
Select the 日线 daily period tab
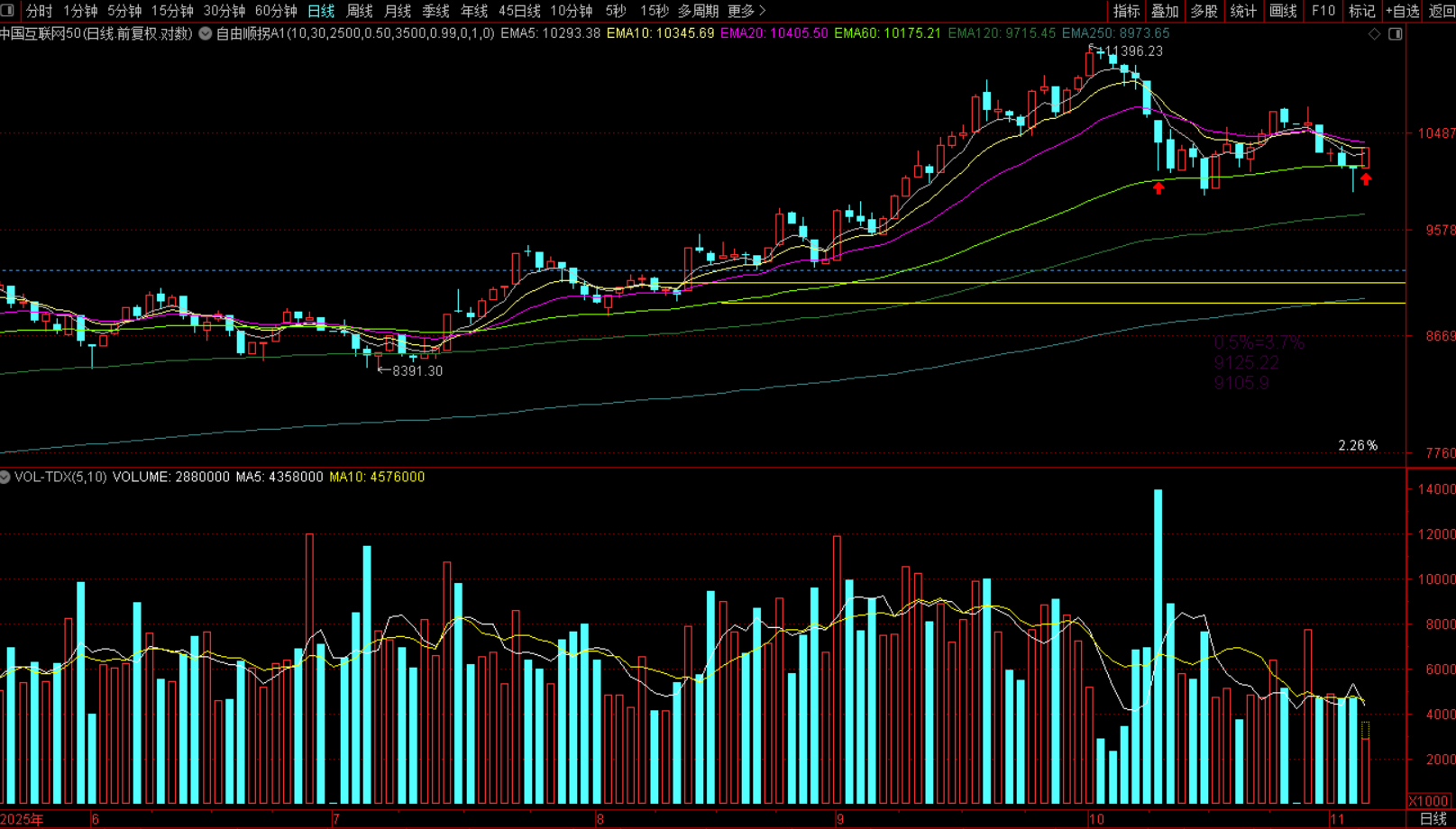pos(321,11)
